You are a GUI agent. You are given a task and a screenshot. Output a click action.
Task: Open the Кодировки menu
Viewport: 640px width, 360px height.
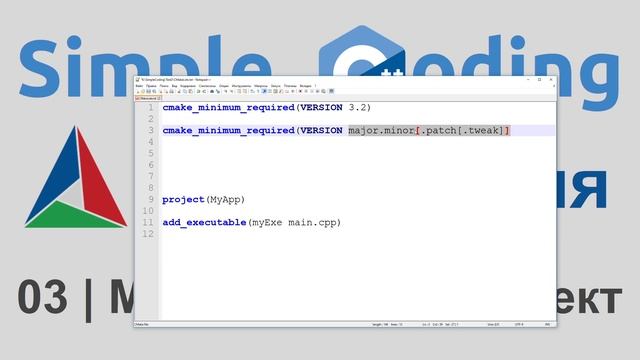pos(188,86)
